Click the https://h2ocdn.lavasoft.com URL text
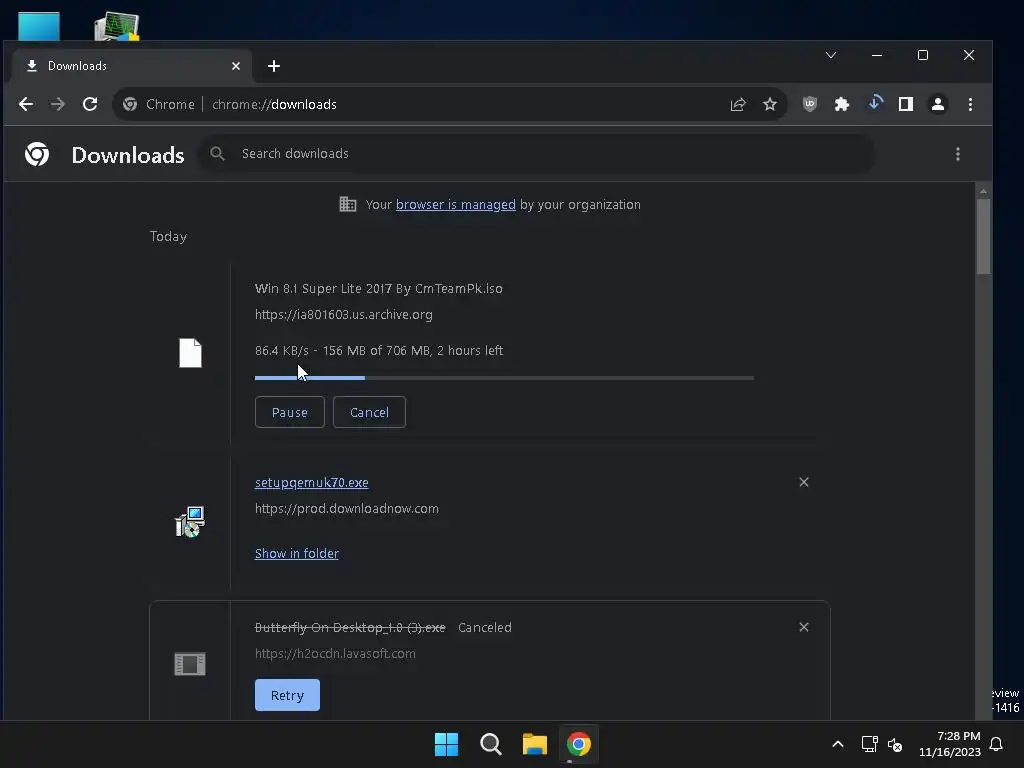 (335, 653)
